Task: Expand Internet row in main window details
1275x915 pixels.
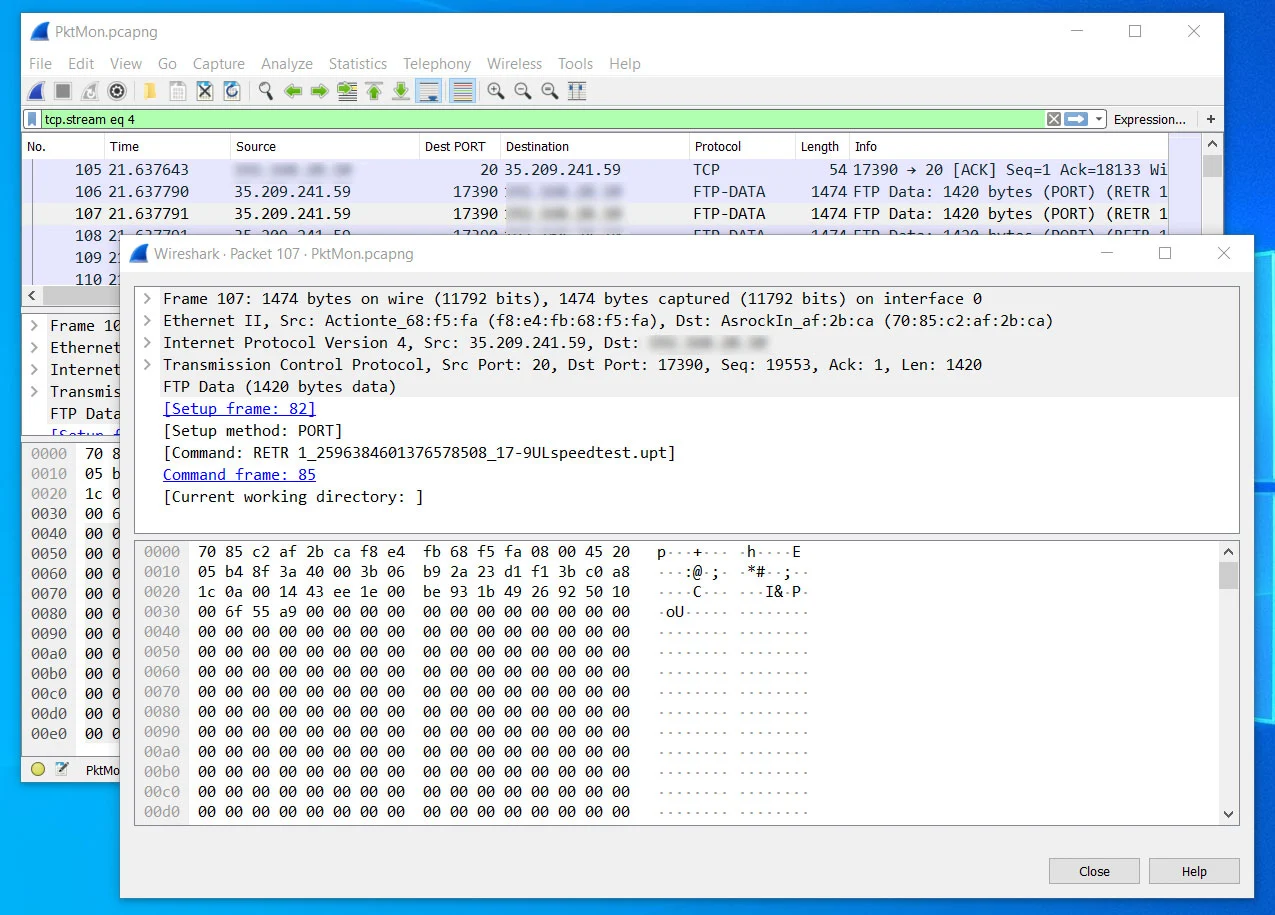Action: [x=34, y=370]
